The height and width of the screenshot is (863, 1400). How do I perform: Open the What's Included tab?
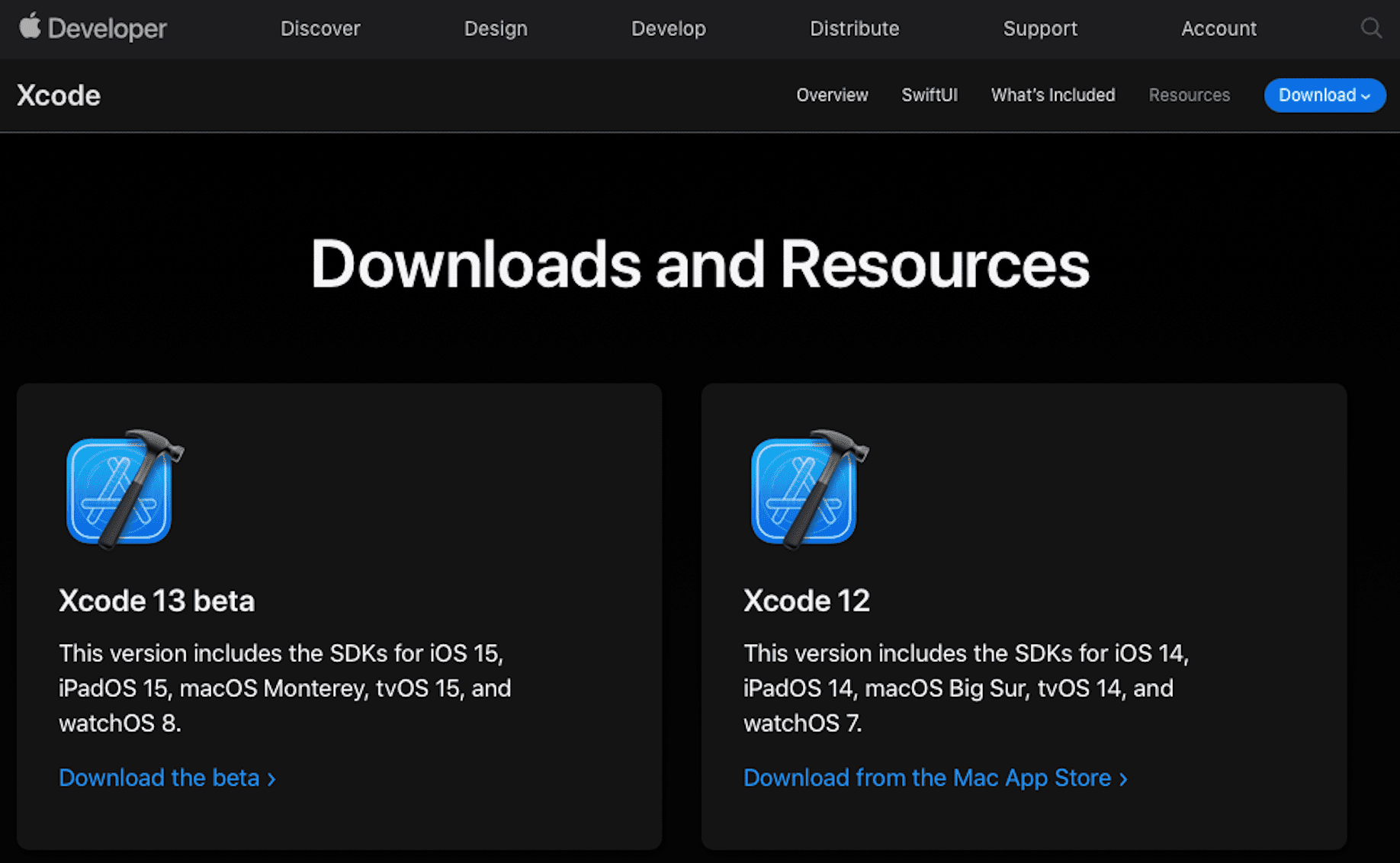pyautogui.click(x=1053, y=95)
